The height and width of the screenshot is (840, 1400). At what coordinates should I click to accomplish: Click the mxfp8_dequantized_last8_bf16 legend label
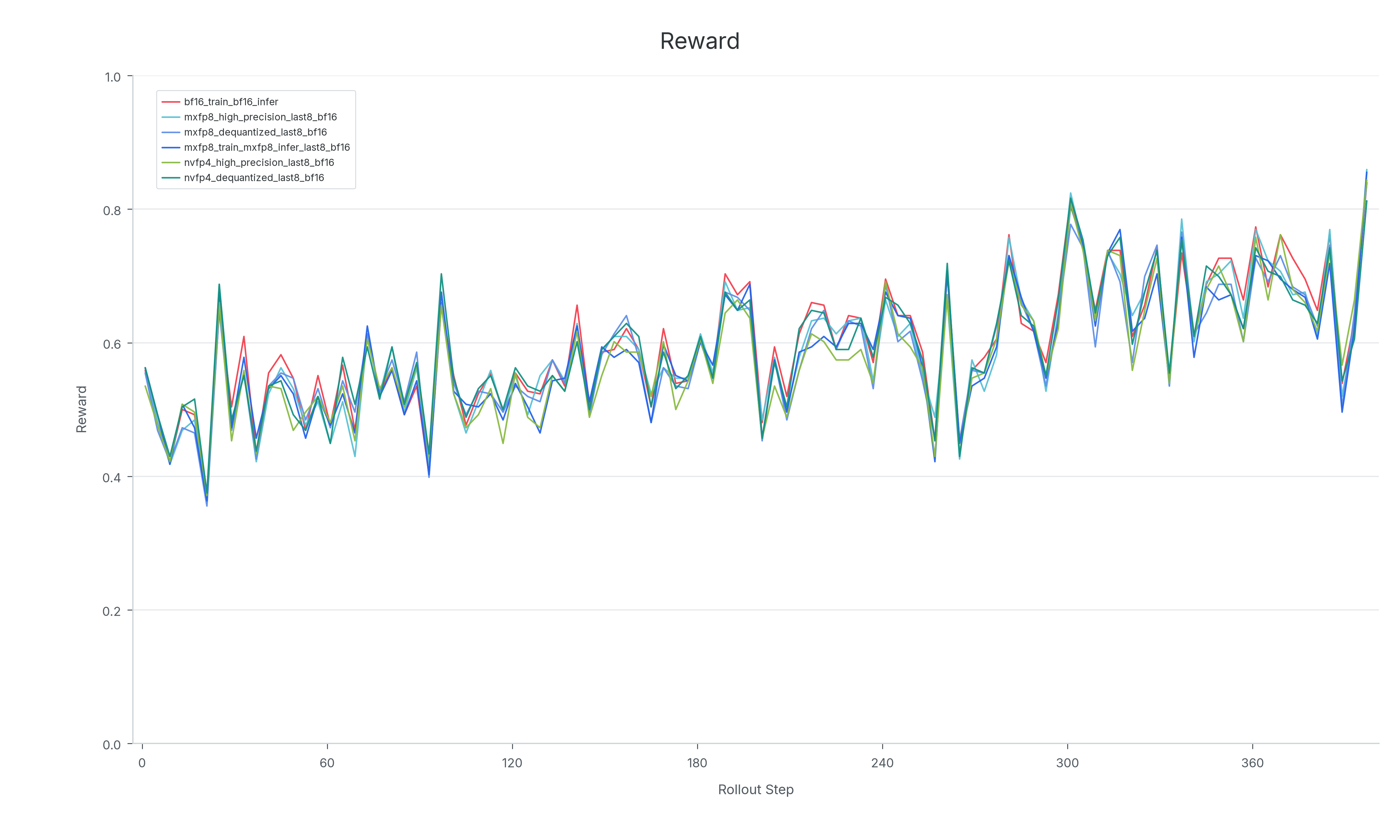pos(255,133)
